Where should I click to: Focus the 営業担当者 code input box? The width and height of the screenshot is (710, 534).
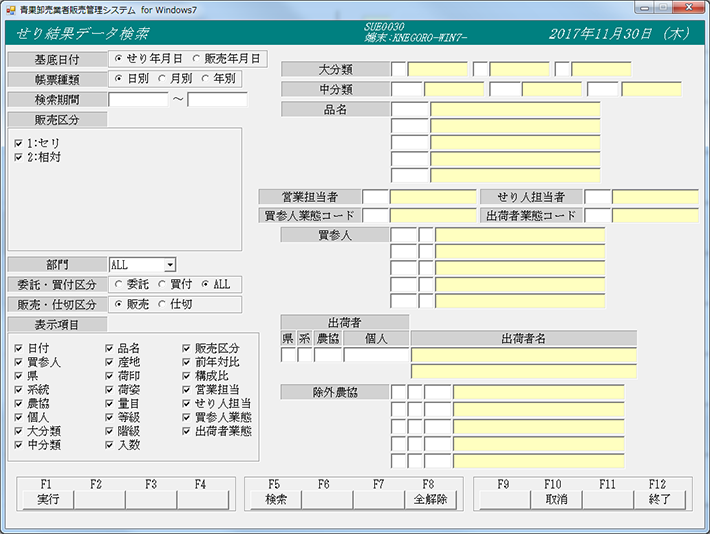point(375,196)
